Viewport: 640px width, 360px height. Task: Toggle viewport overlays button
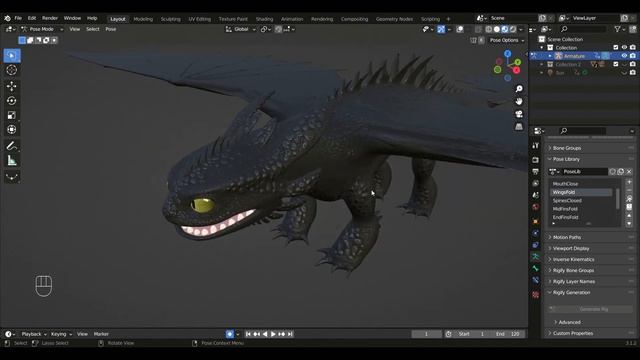click(460, 29)
